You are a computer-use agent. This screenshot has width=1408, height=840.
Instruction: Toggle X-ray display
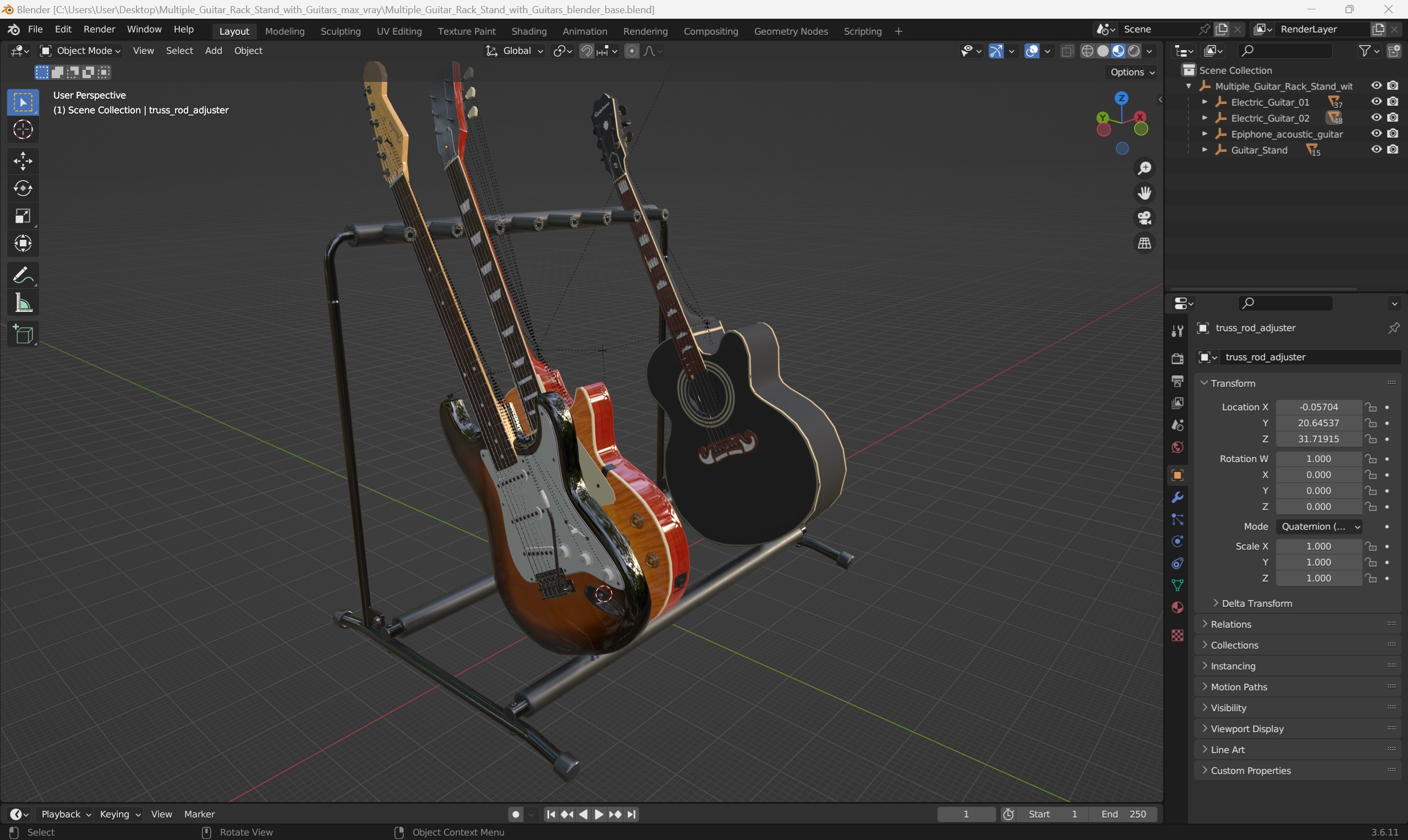click(x=1067, y=51)
